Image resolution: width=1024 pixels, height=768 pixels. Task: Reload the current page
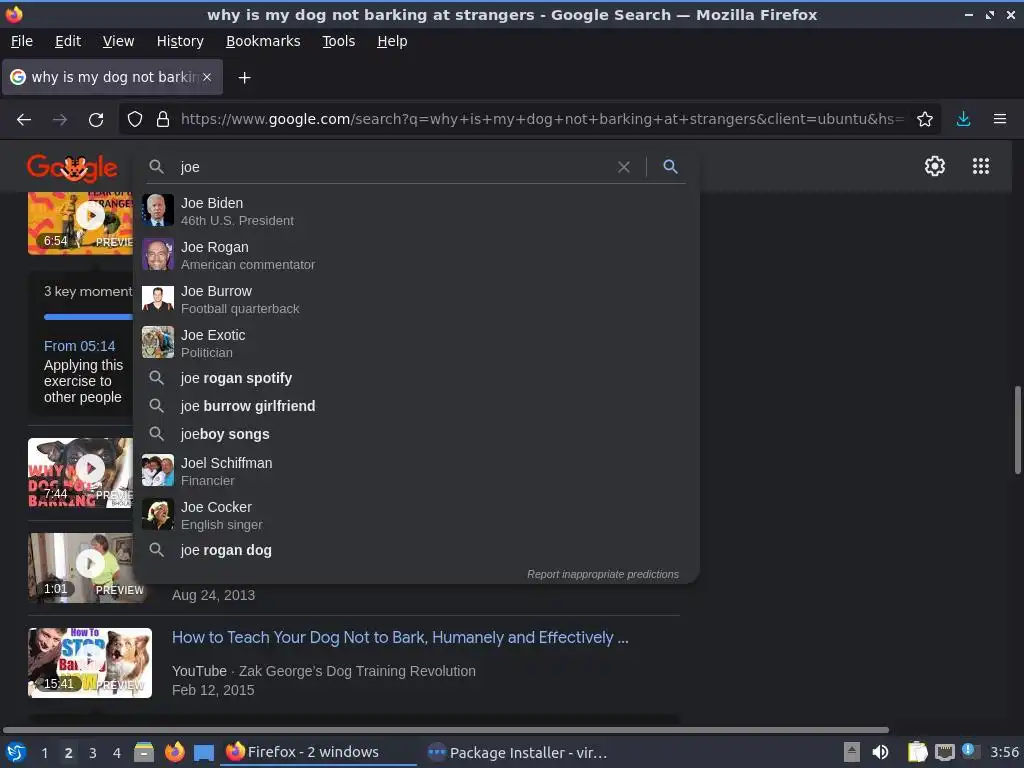click(x=96, y=120)
